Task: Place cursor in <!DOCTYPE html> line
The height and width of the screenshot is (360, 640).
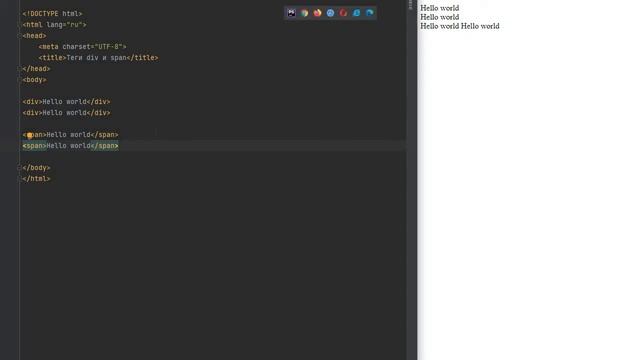Action: 52,14
